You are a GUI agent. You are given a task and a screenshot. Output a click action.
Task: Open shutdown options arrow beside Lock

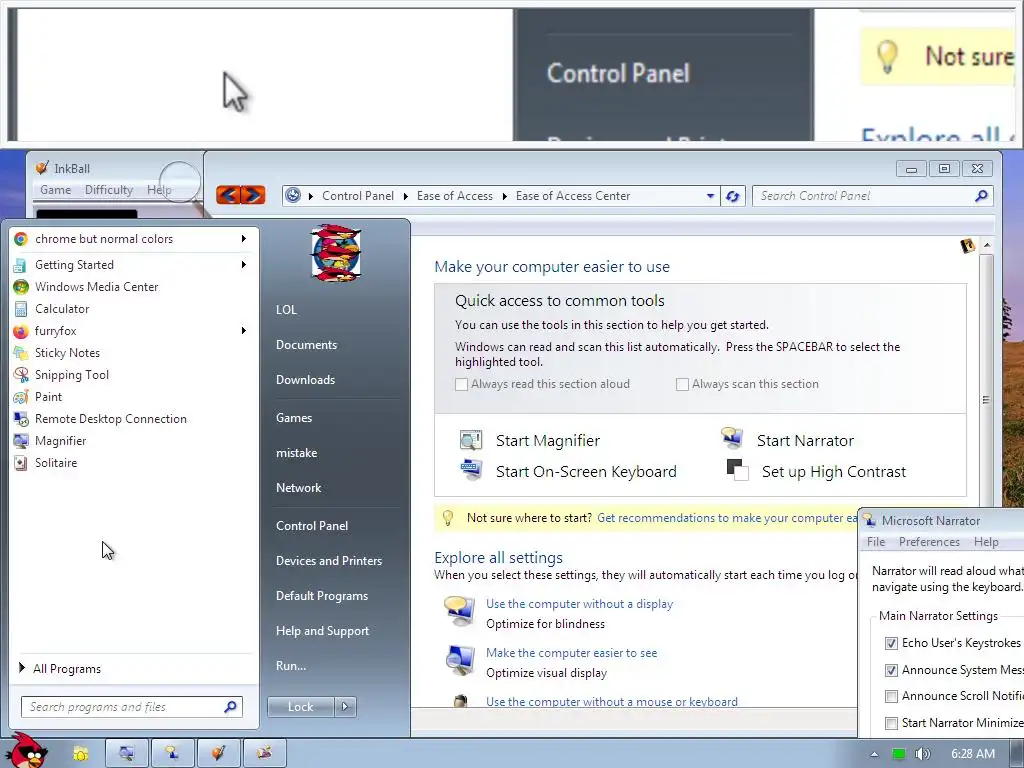pos(345,707)
